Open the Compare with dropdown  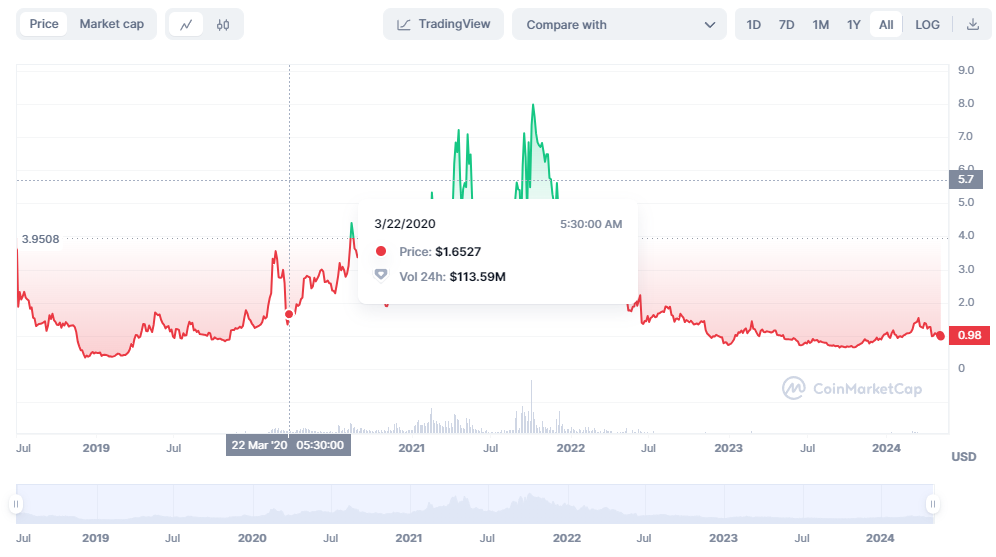[x=619, y=25]
